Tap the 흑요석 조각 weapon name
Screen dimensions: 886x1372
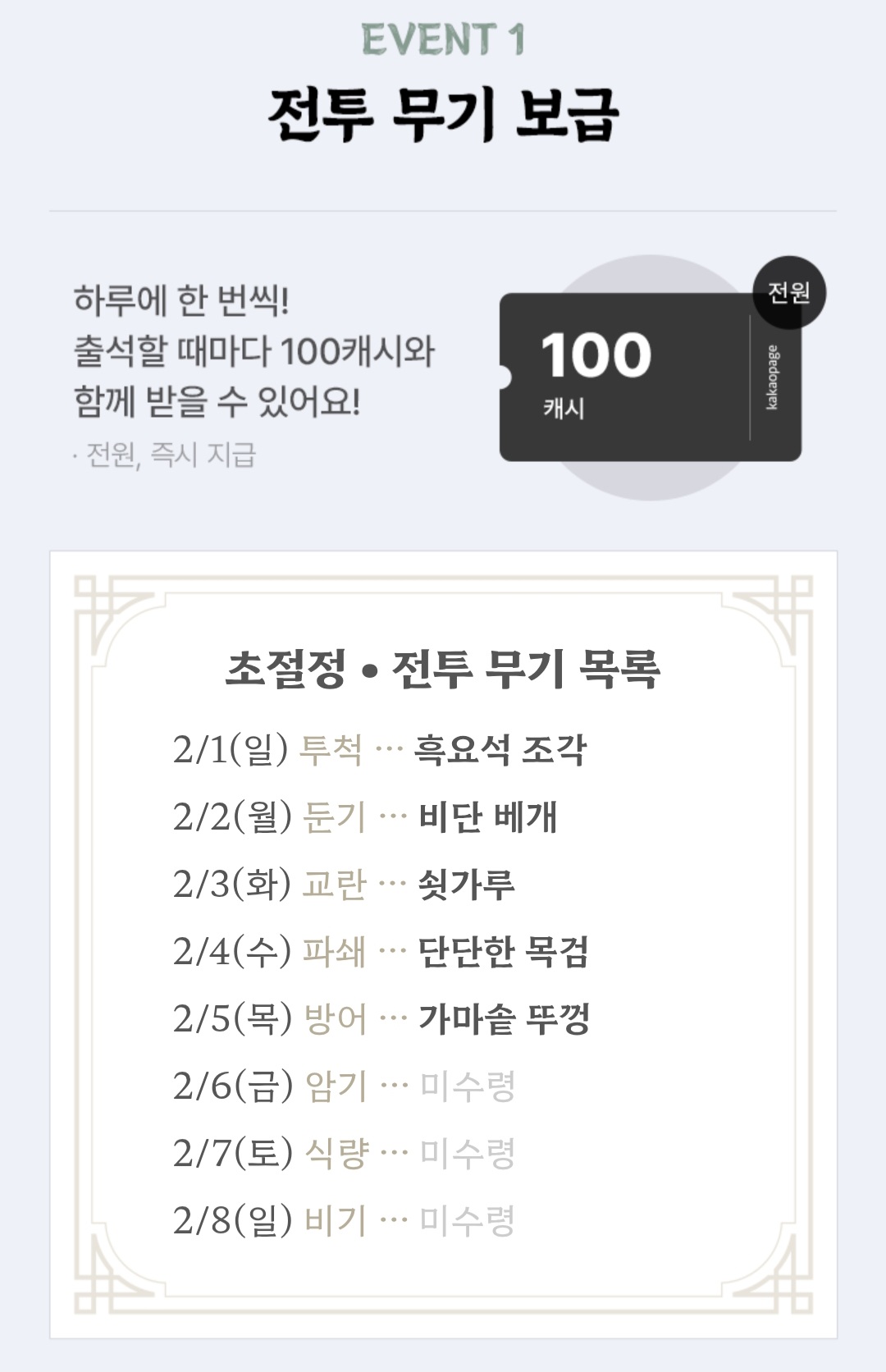(500, 749)
